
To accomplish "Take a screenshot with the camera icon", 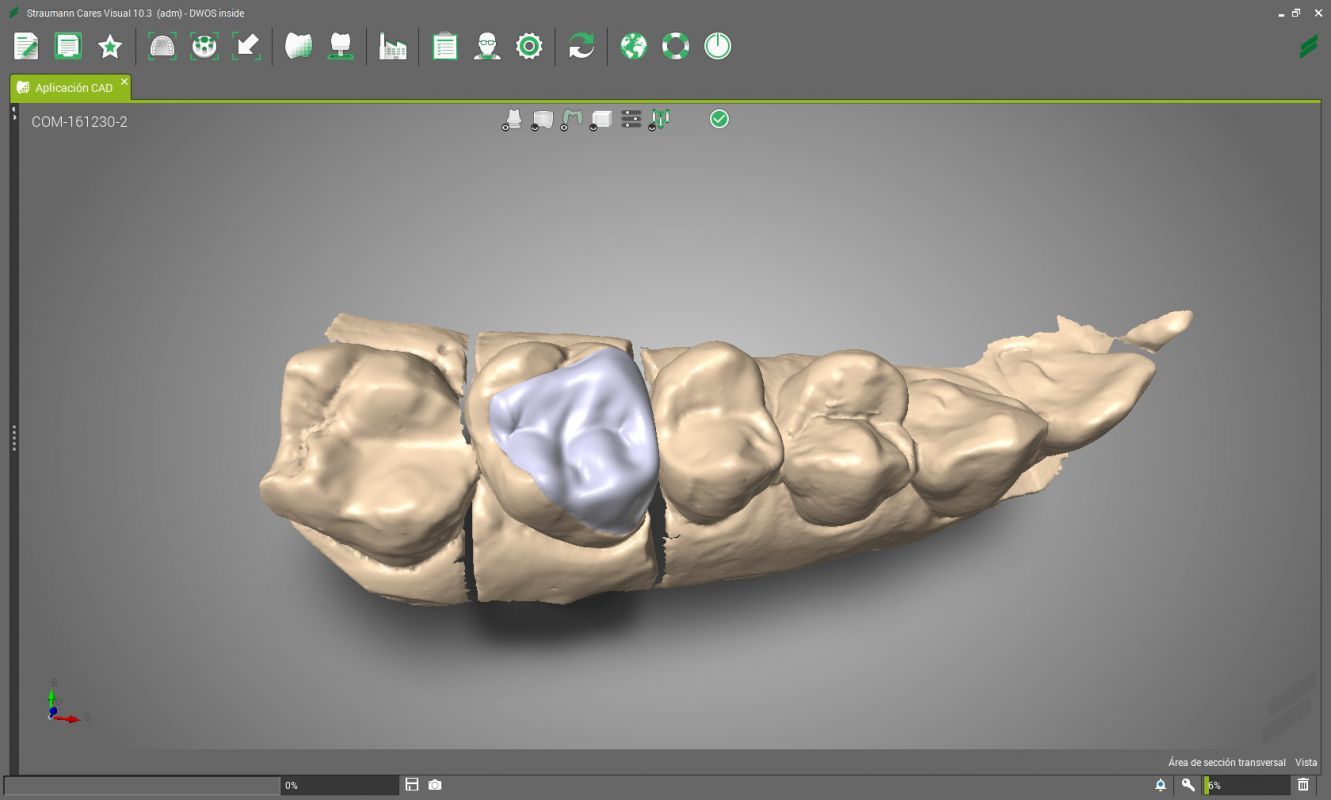I will [x=435, y=785].
